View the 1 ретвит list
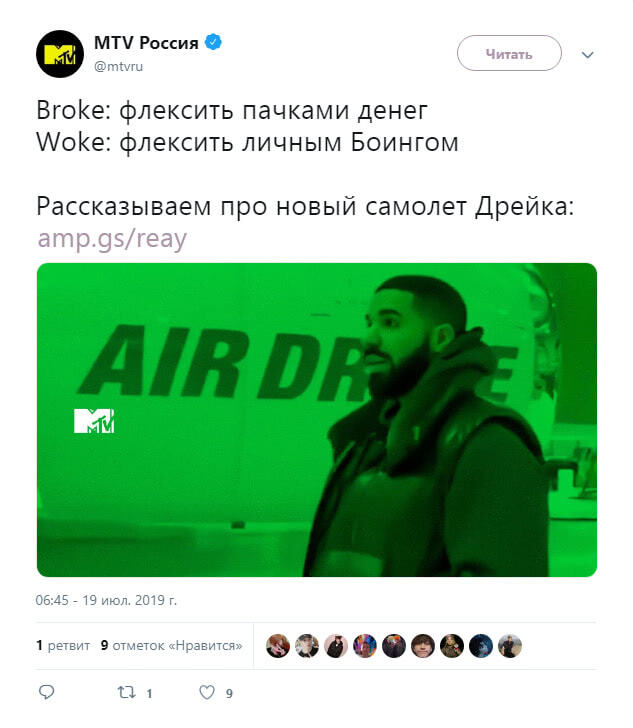The height and width of the screenshot is (728, 633). (x=63, y=645)
